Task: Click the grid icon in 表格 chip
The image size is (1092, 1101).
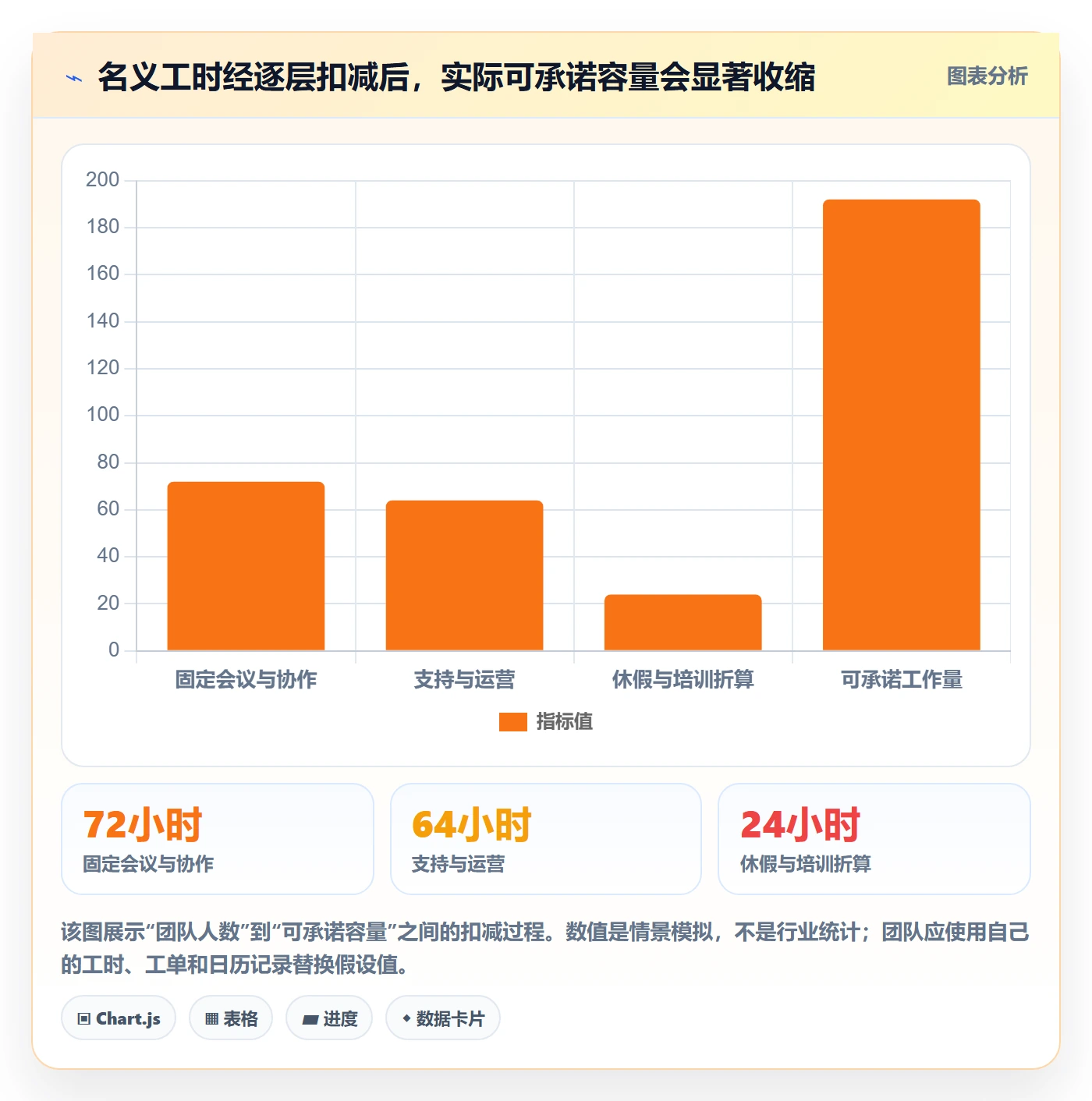Action: point(211,1019)
